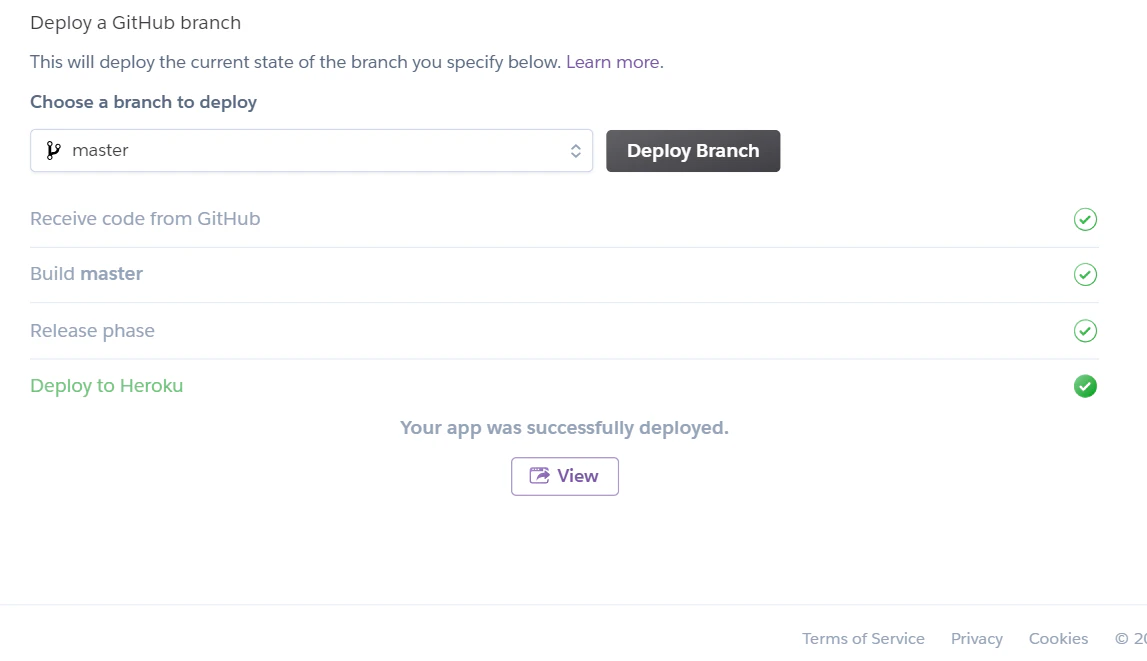Click the git branch icon beside master
This screenshot has width=1147, height=661.
point(53,151)
